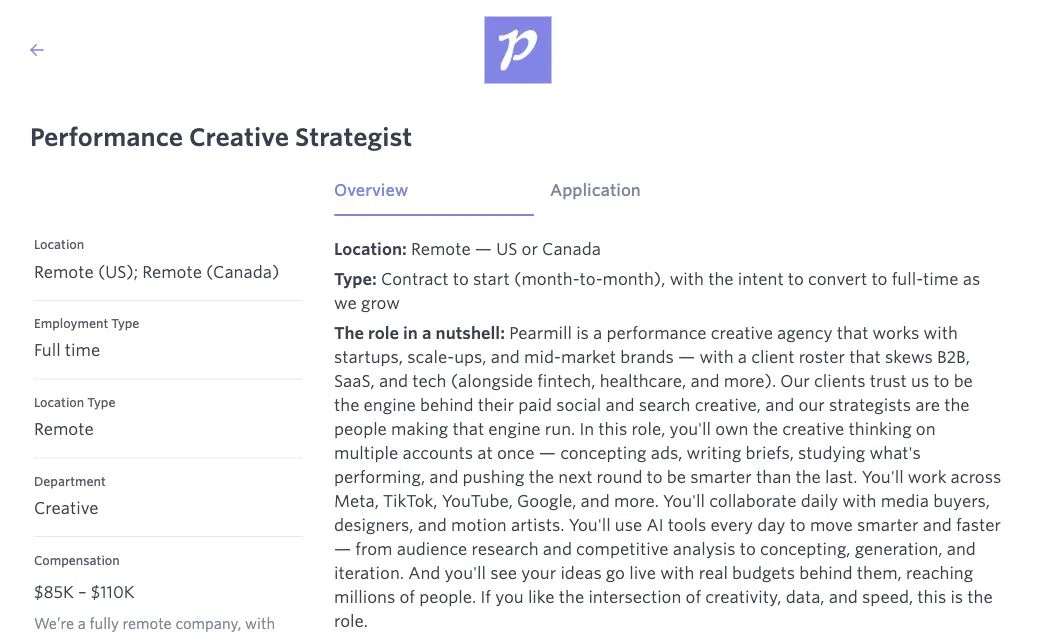1050x635 pixels.
Task: Click the Location Type label
Action: pos(74,403)
